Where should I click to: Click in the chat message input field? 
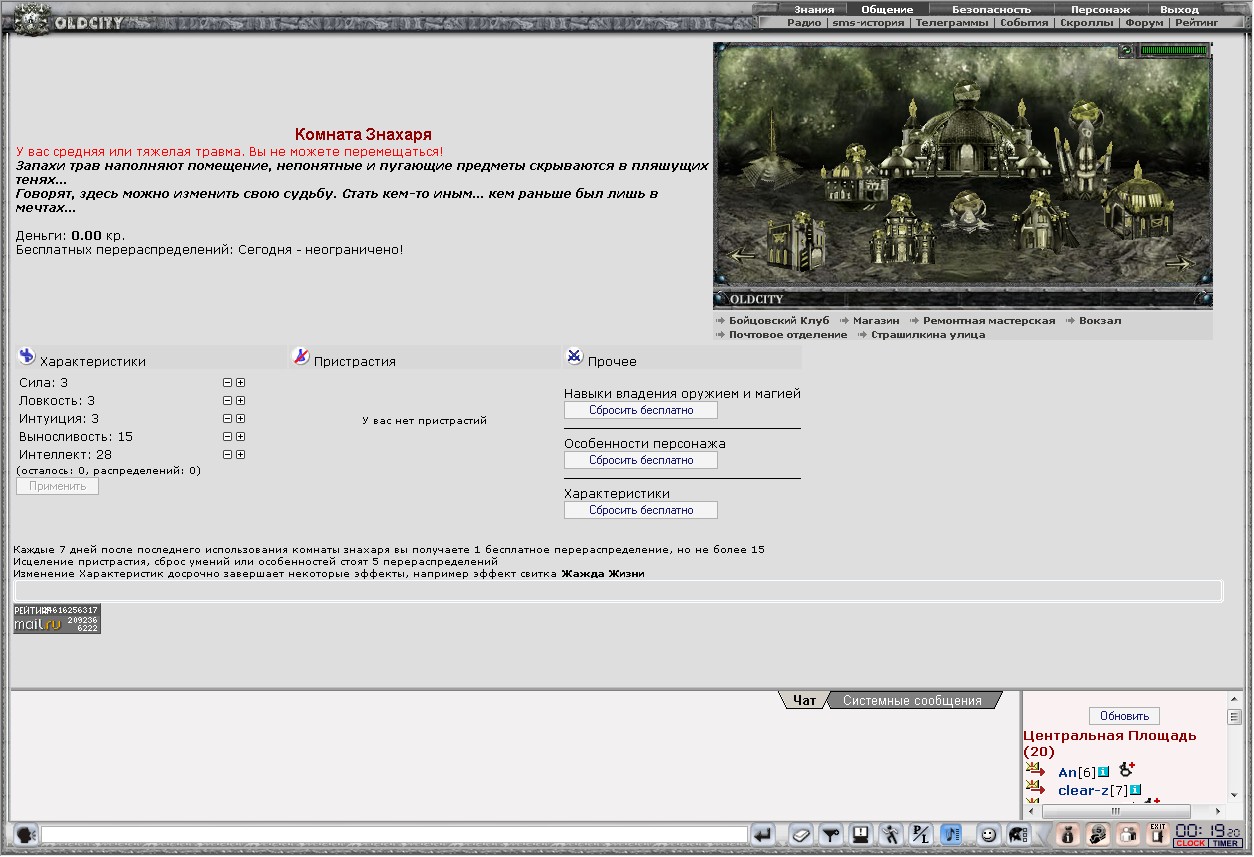tap(394, 834)
